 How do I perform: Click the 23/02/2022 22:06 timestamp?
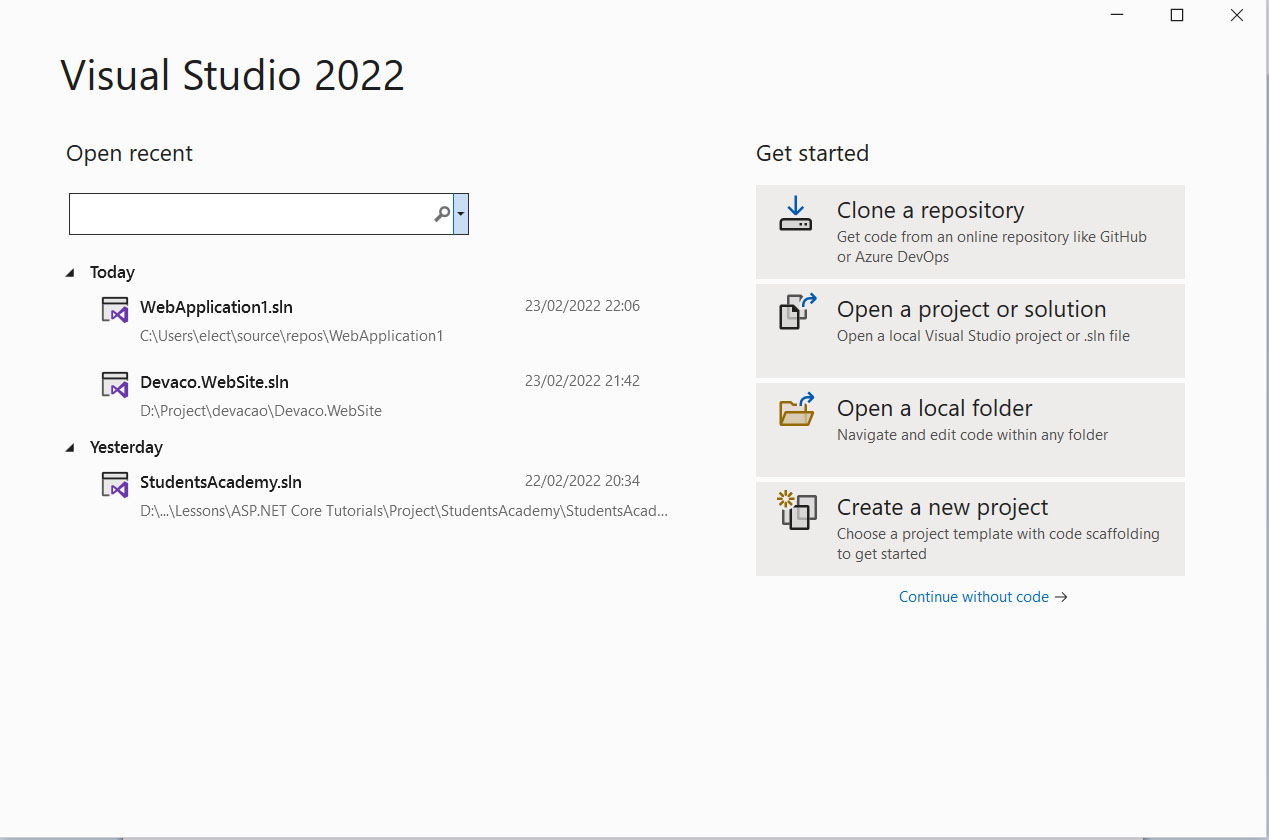coord(582,306)
